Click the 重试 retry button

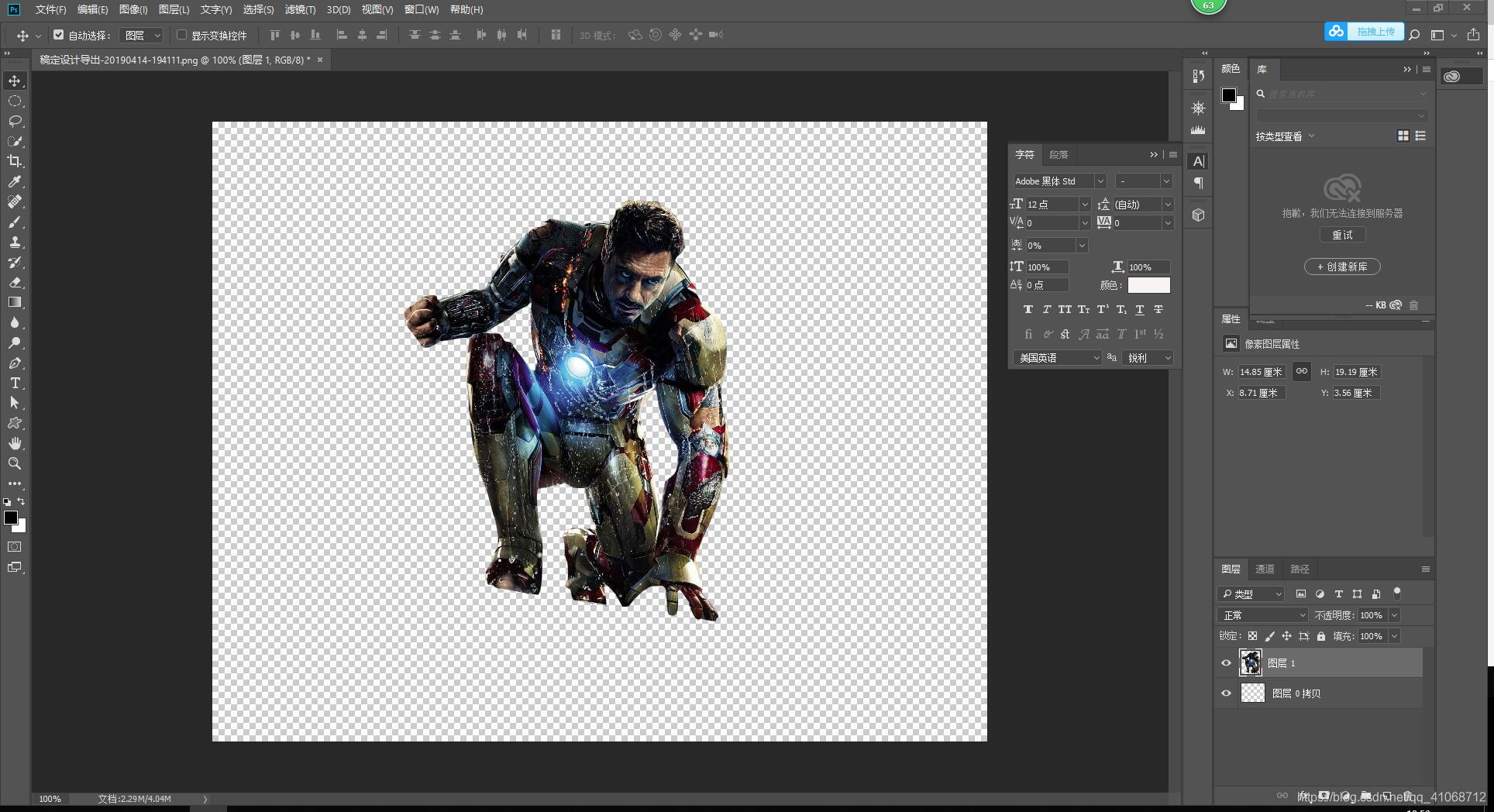1342,235
